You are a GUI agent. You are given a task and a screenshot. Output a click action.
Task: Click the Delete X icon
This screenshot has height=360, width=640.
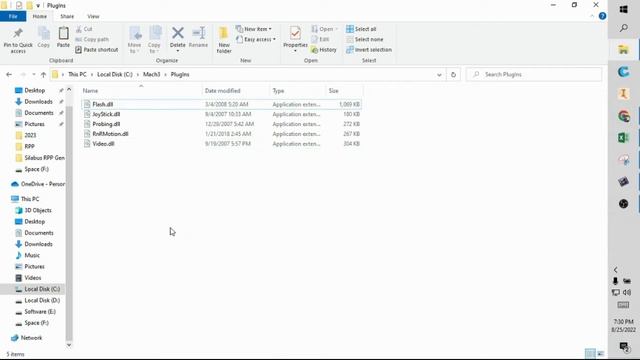(178, 33)
